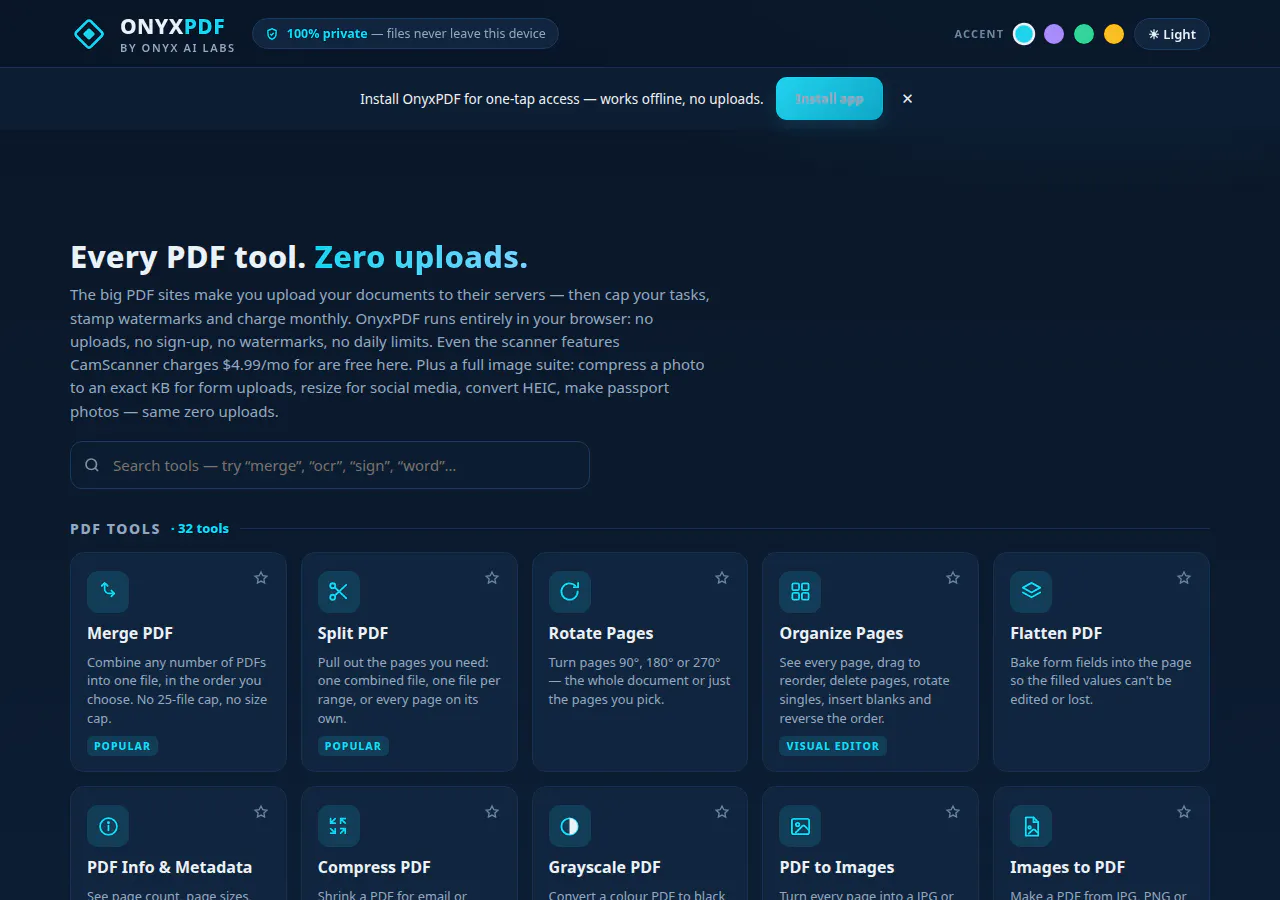
Task: Click the POPULAR tag on Split PDF
Action: 353,746
